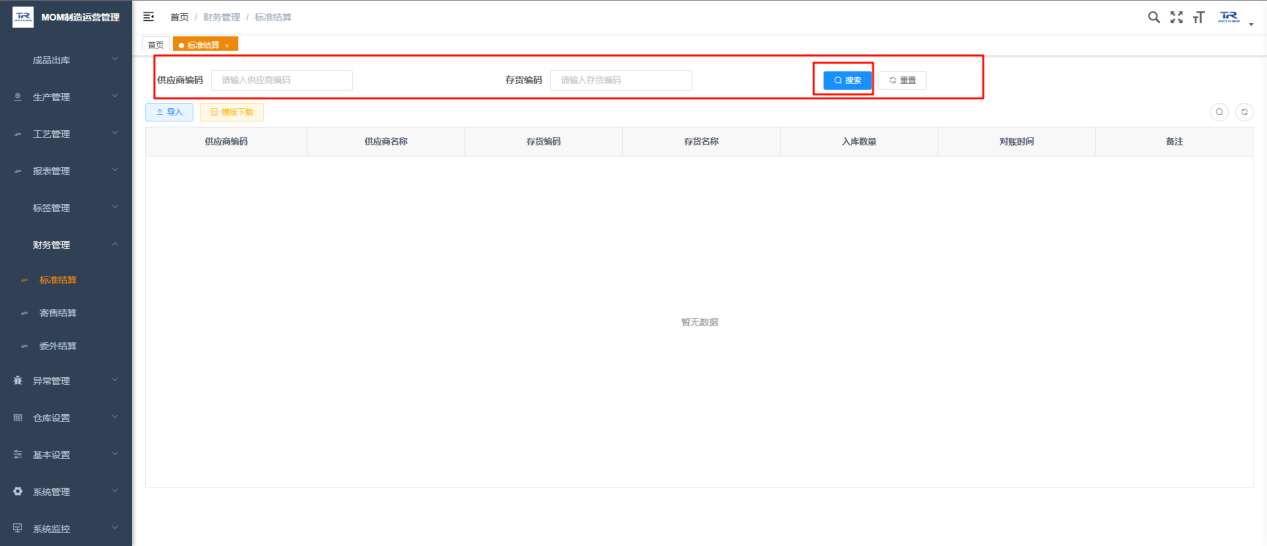Select the 标准结算 tab
This screenshot has height=546, width=1267.
204,45
